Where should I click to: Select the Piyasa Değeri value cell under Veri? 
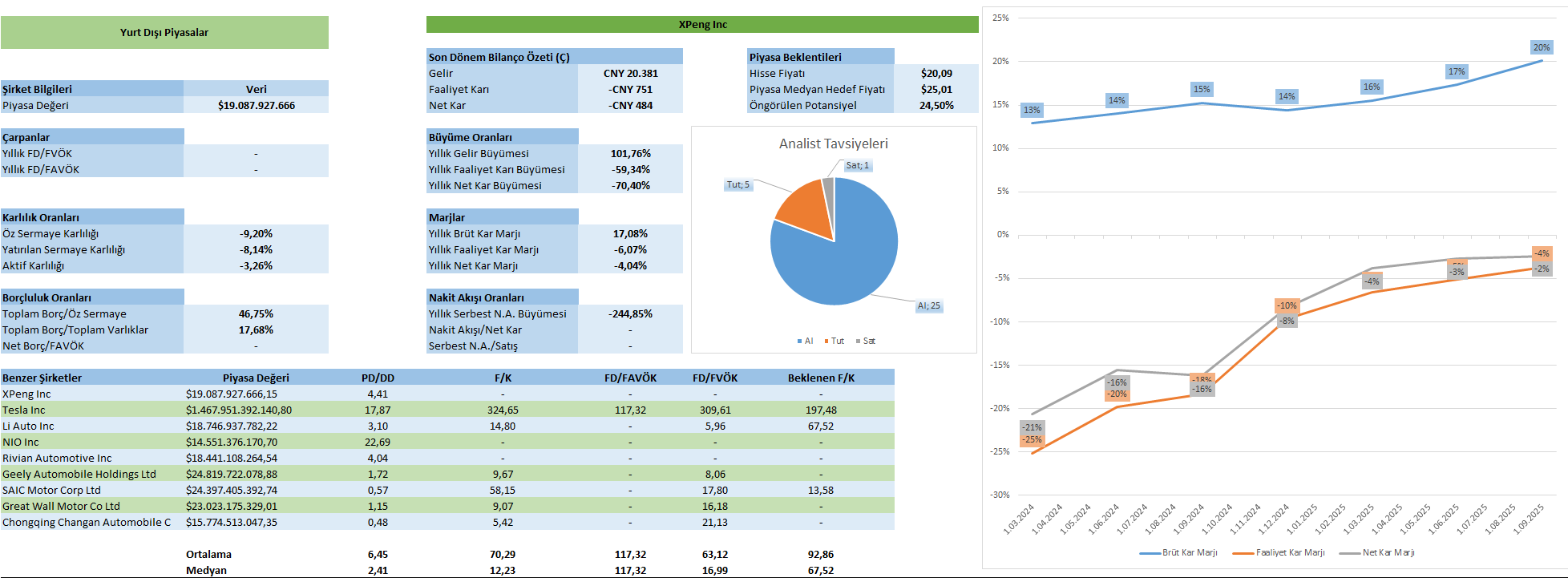[x=256, y=105]
